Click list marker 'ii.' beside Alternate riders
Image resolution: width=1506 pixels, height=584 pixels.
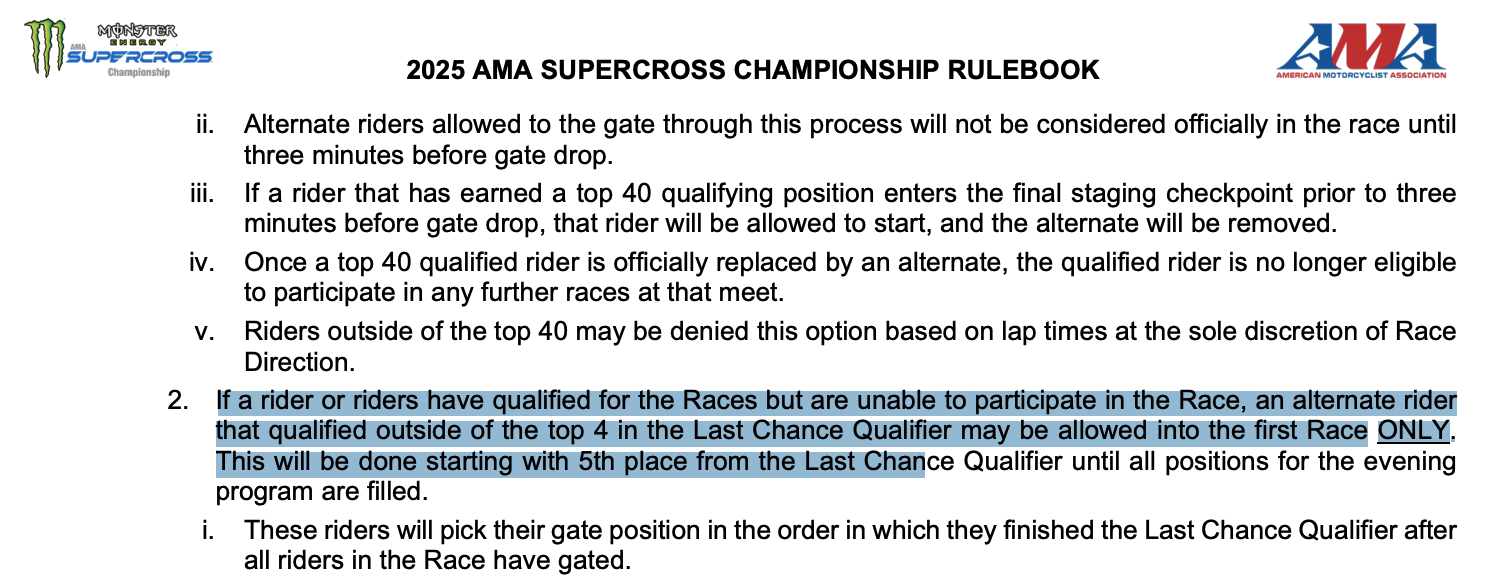[206, 127]
